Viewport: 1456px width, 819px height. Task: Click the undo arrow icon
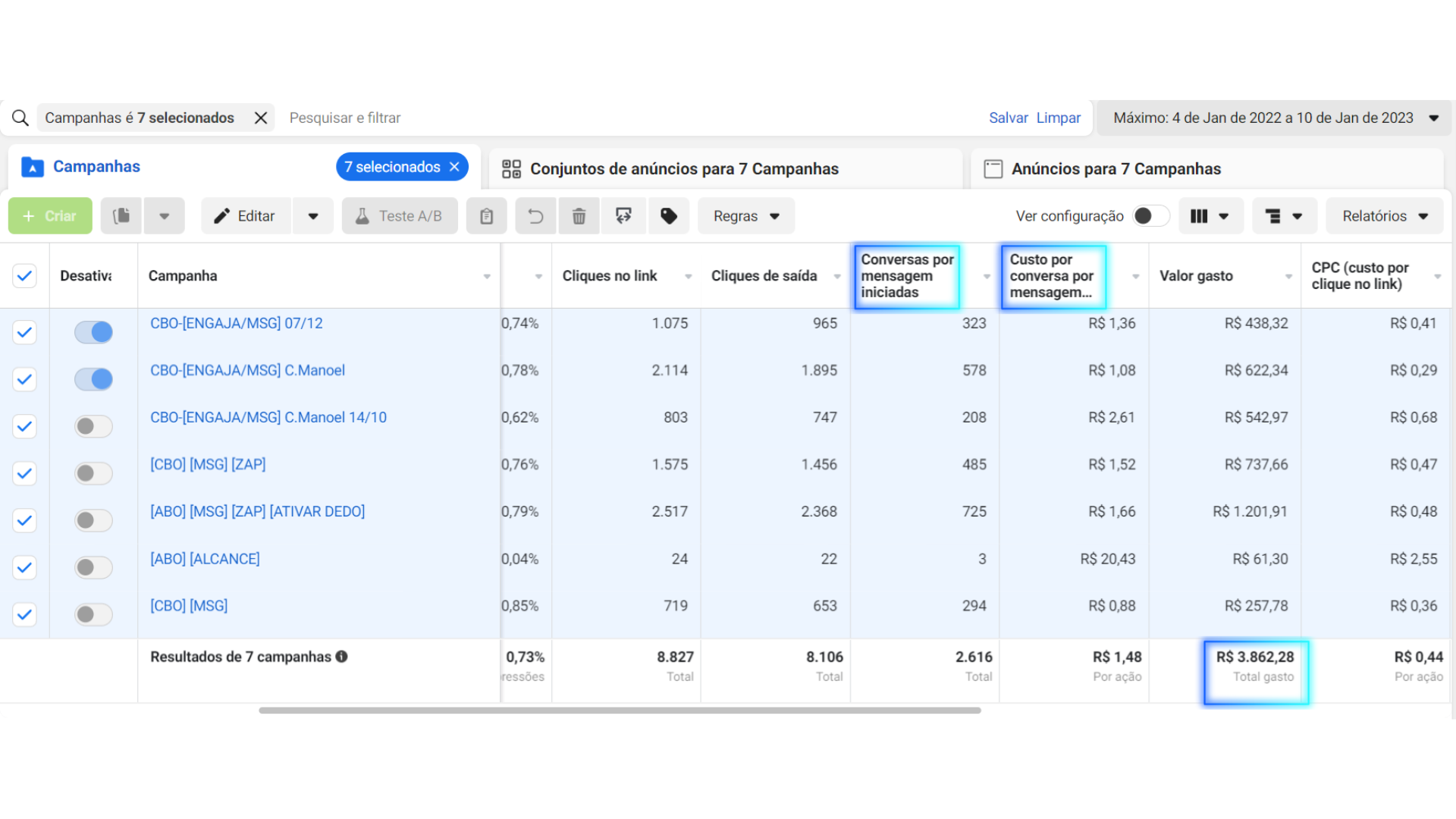535,216
